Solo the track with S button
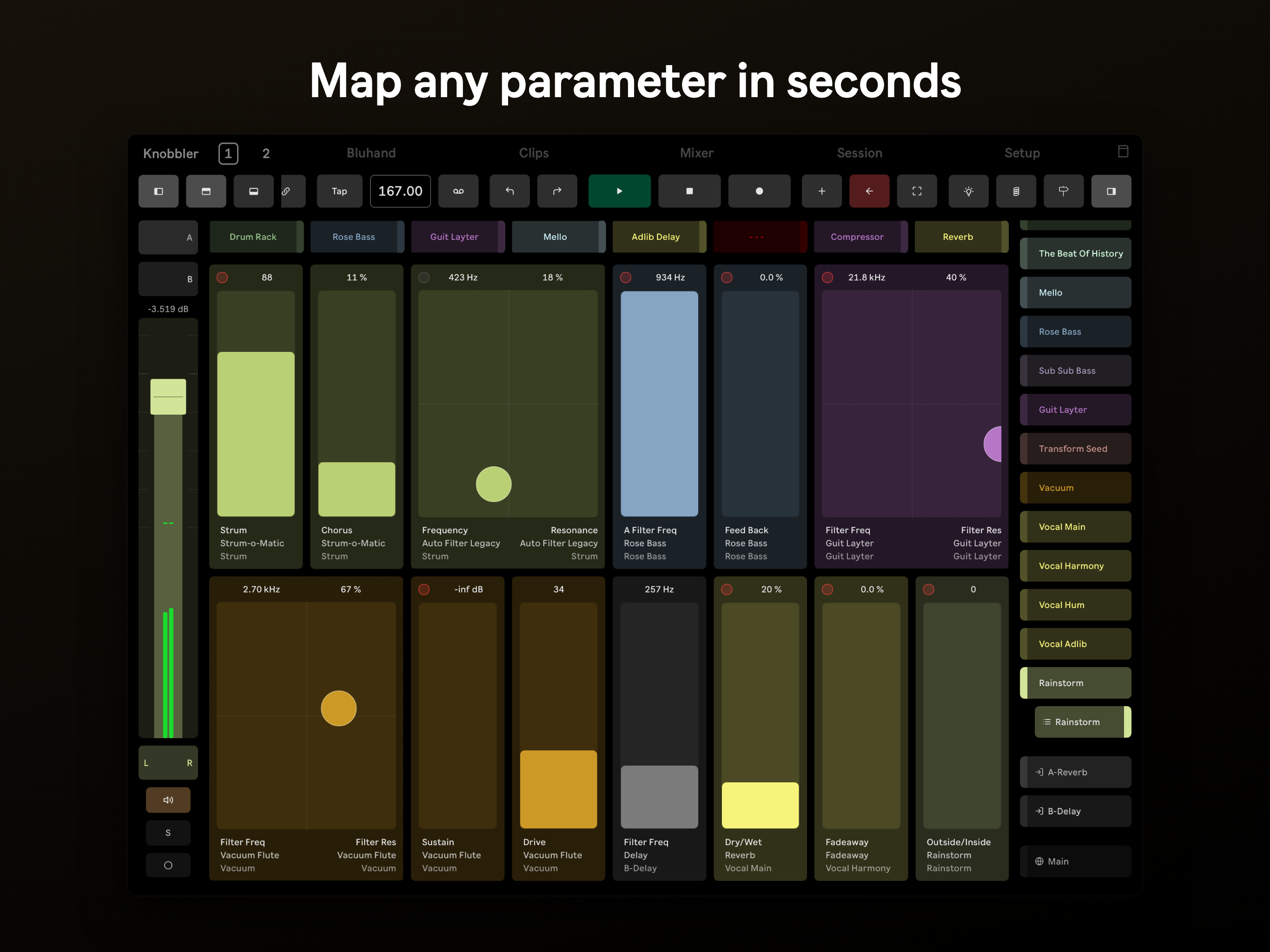The width and height of the screenshot is (1270, 952). pyautogui.click(x=168, y=833)
